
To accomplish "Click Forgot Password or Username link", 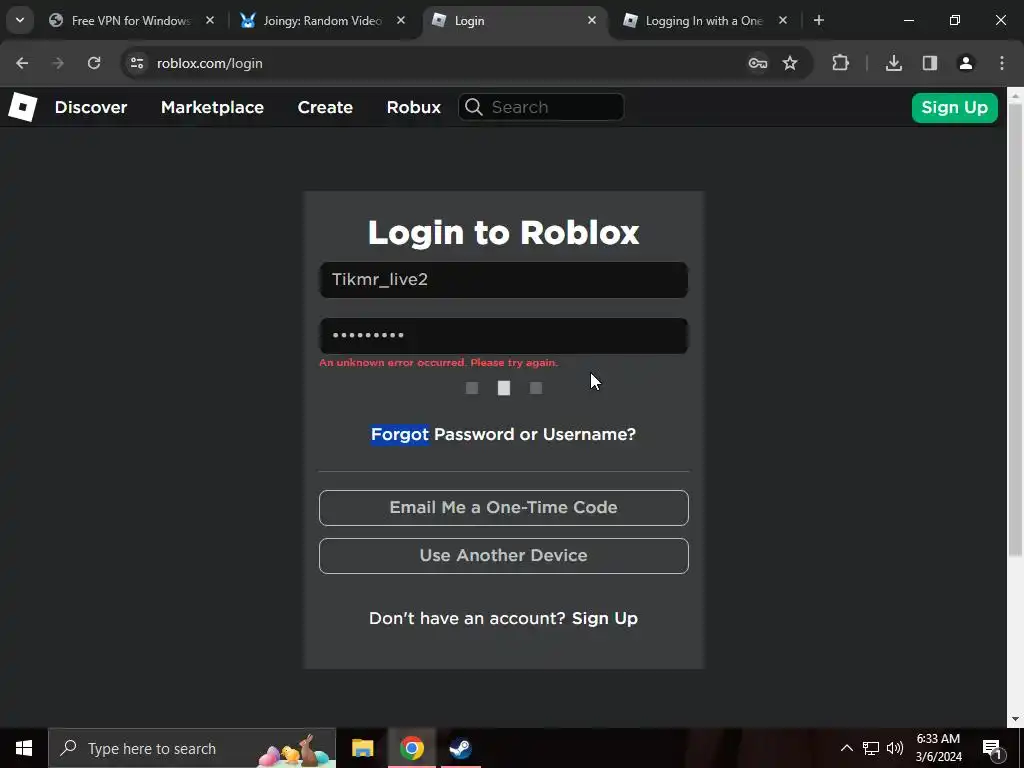I will pyautogui.click(x=504, y=434).
